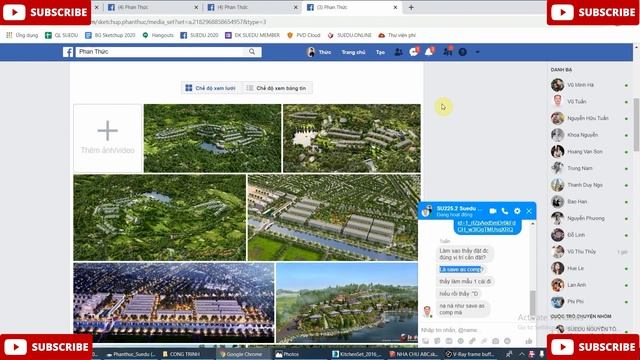This screenshot has height=360, width=640.
Task: Select the third Phan Thức browser tab
Action: click(x=352, y=7)
